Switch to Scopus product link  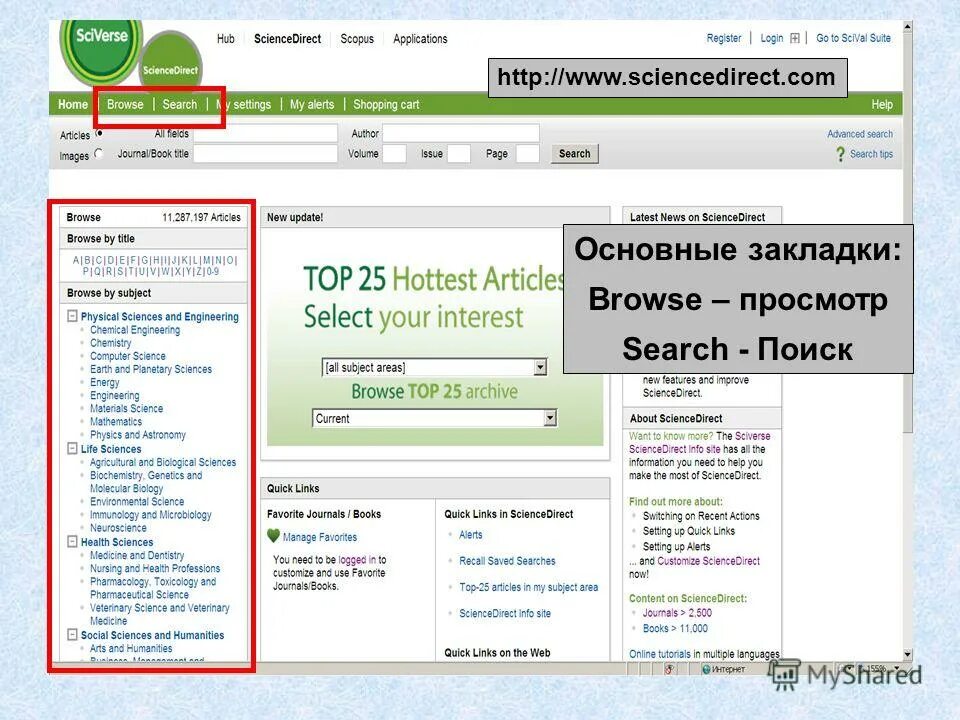[x=357, y=39]
